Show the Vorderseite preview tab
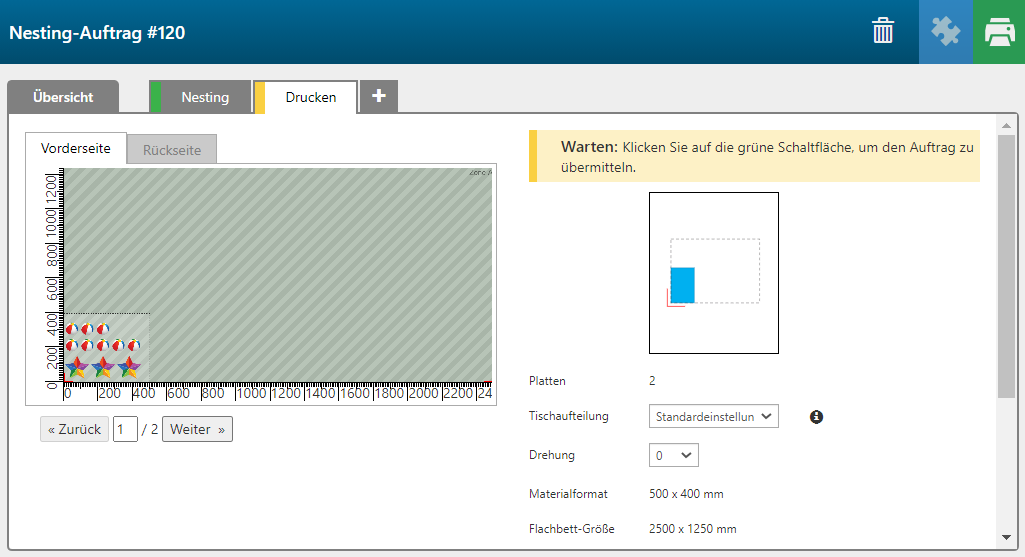This screenshot has width=1025, height=557. point(76,148)
